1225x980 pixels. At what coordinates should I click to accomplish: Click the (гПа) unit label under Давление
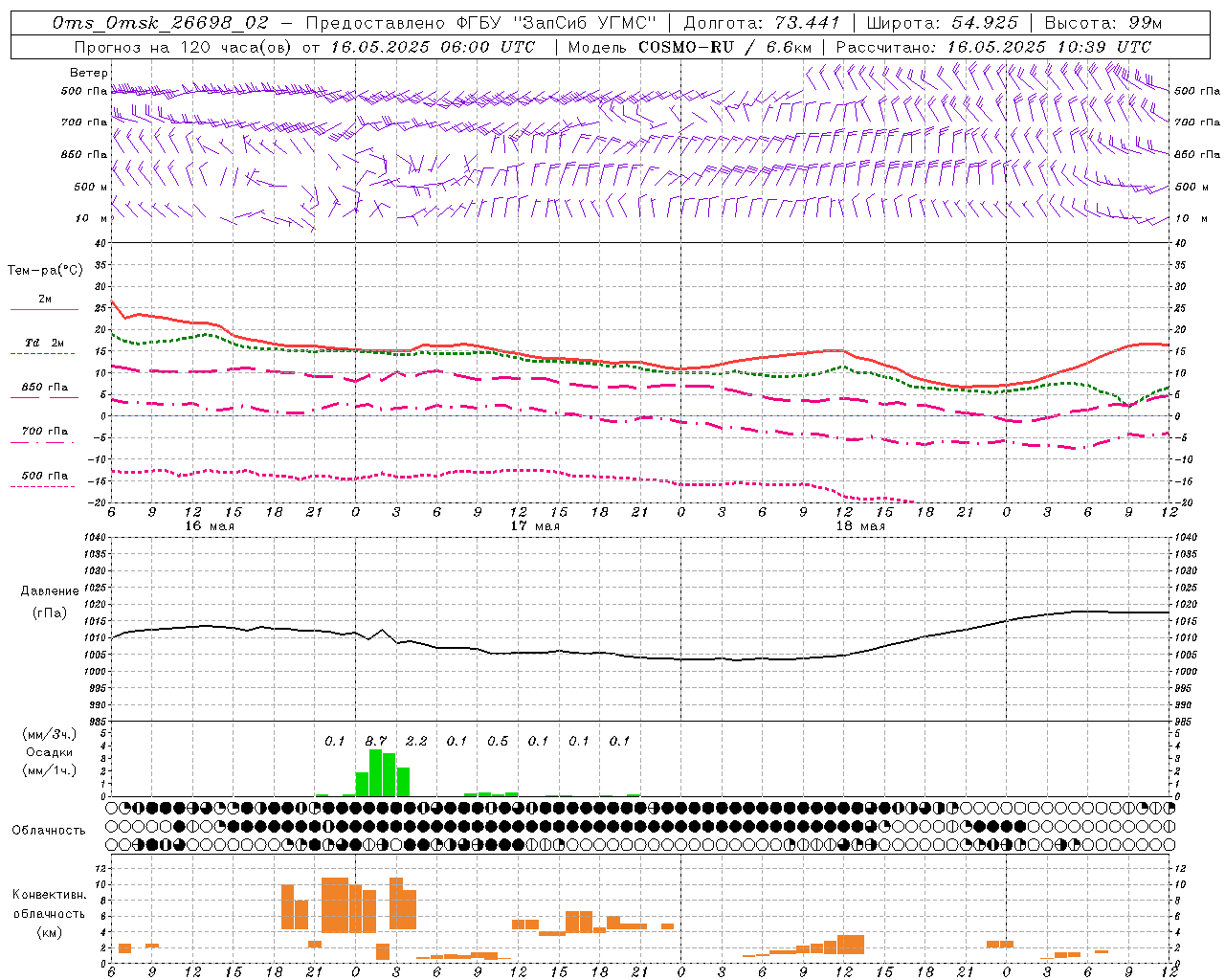(x=49, y=613)
